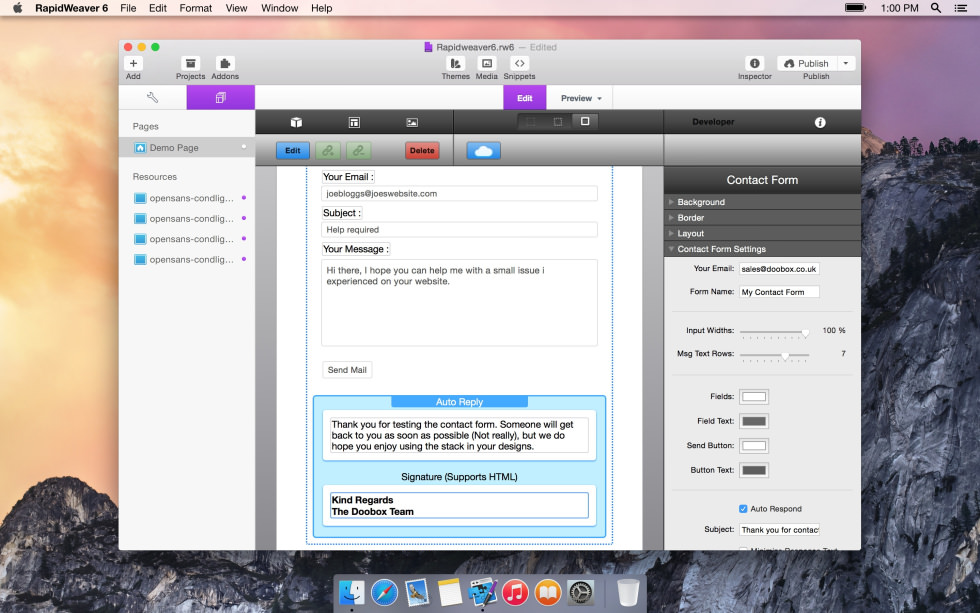Click the red Delete button
This screenshot has height=613, width=980.
422,151
